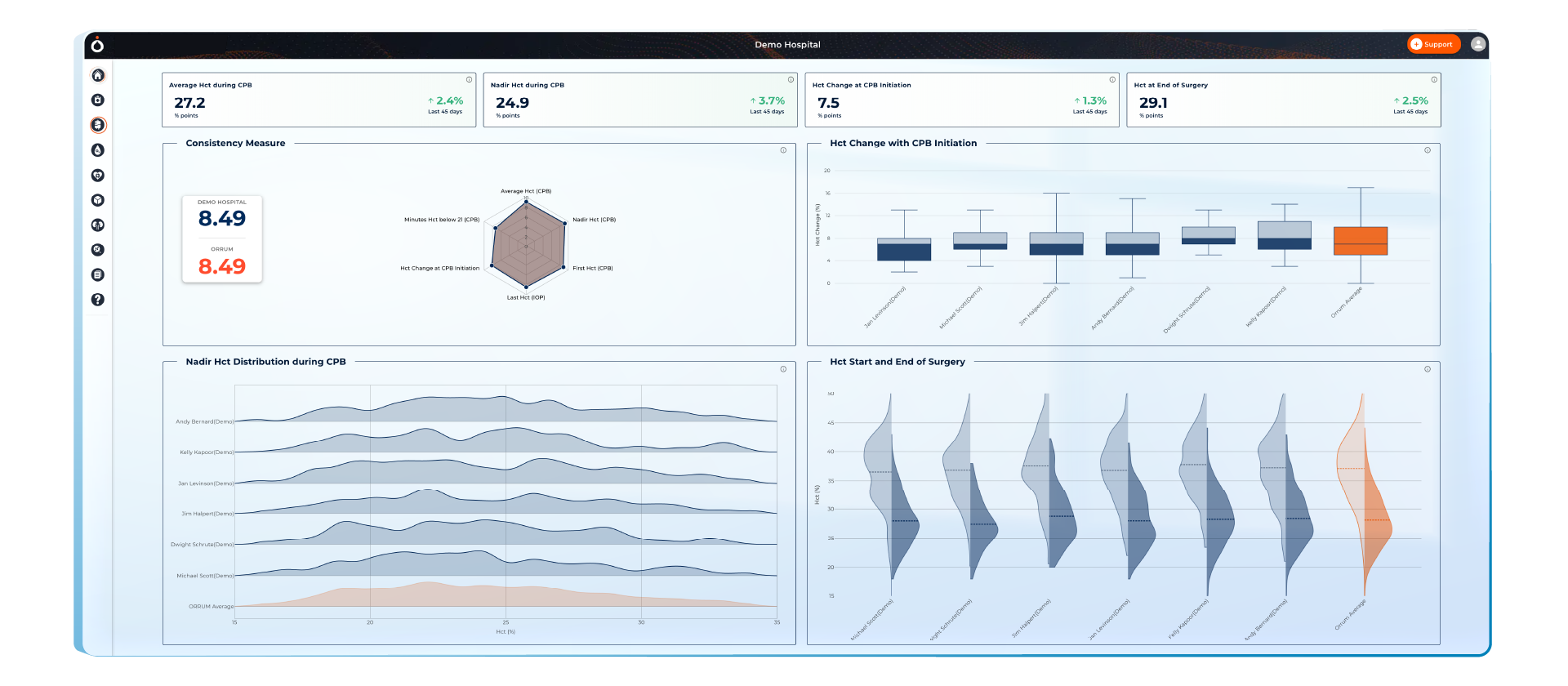Open the blood bag sidebar icon
The width and height of the screenshot is (1568, 686).
pos(98,100)
